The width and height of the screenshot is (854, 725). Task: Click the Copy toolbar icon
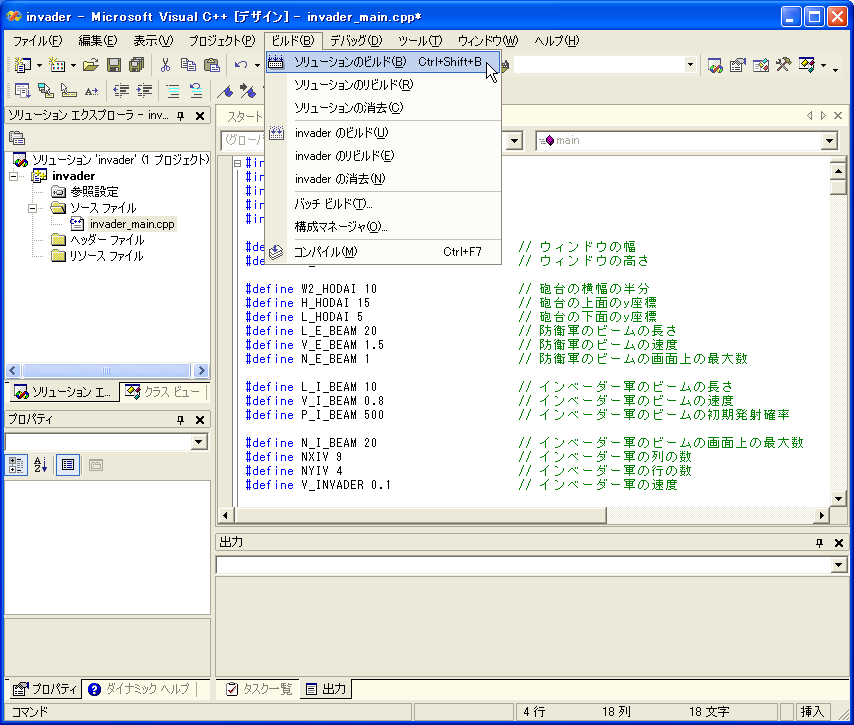point(188,65)
